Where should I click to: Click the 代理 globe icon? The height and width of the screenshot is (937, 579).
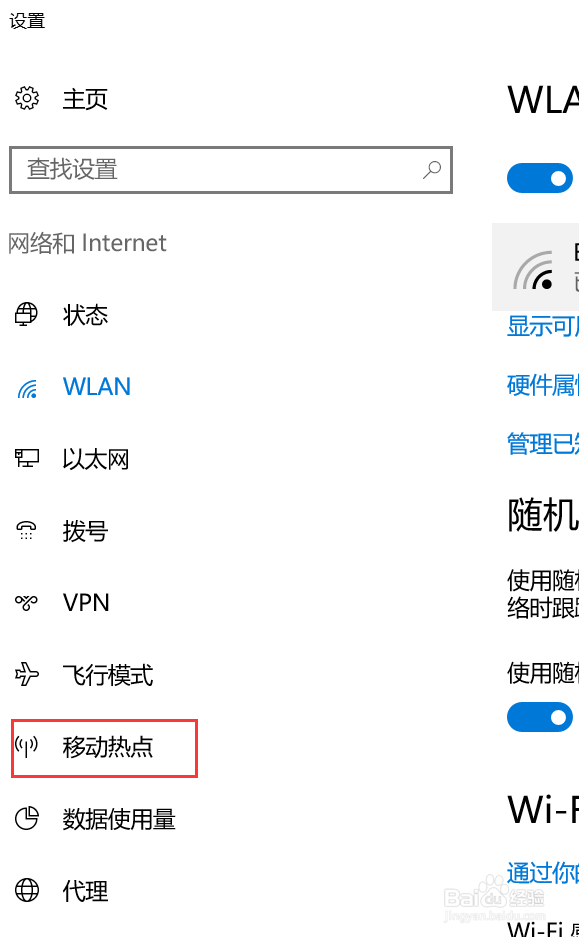27,890
